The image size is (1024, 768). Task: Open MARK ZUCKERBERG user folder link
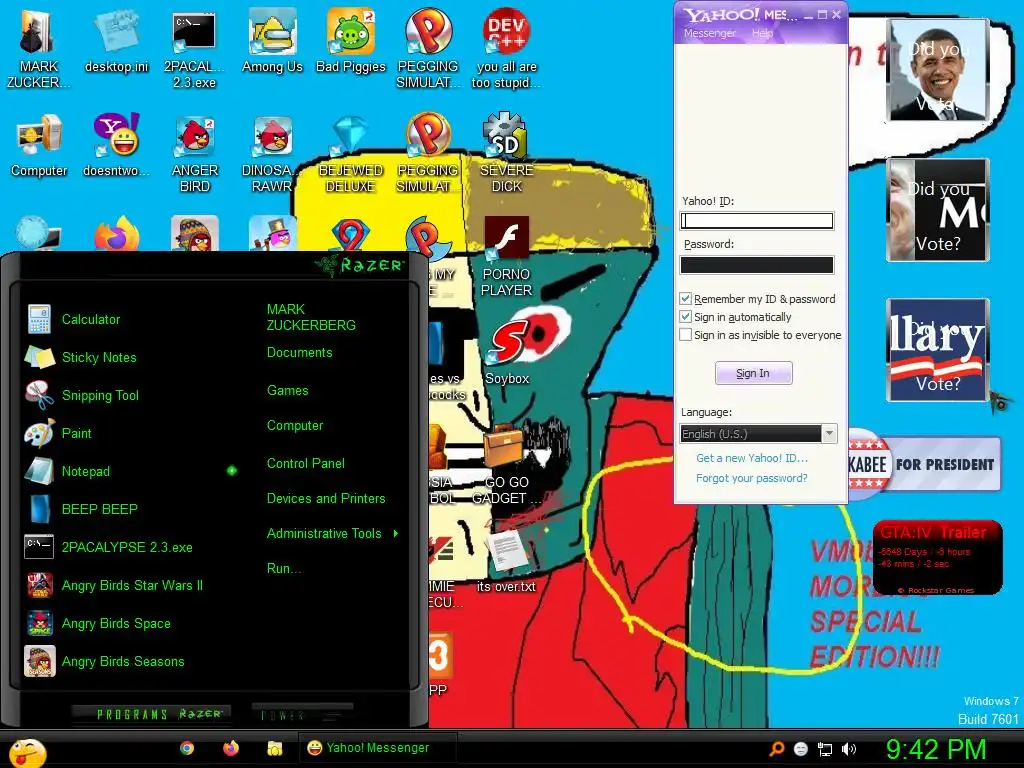tap(311, 317)
